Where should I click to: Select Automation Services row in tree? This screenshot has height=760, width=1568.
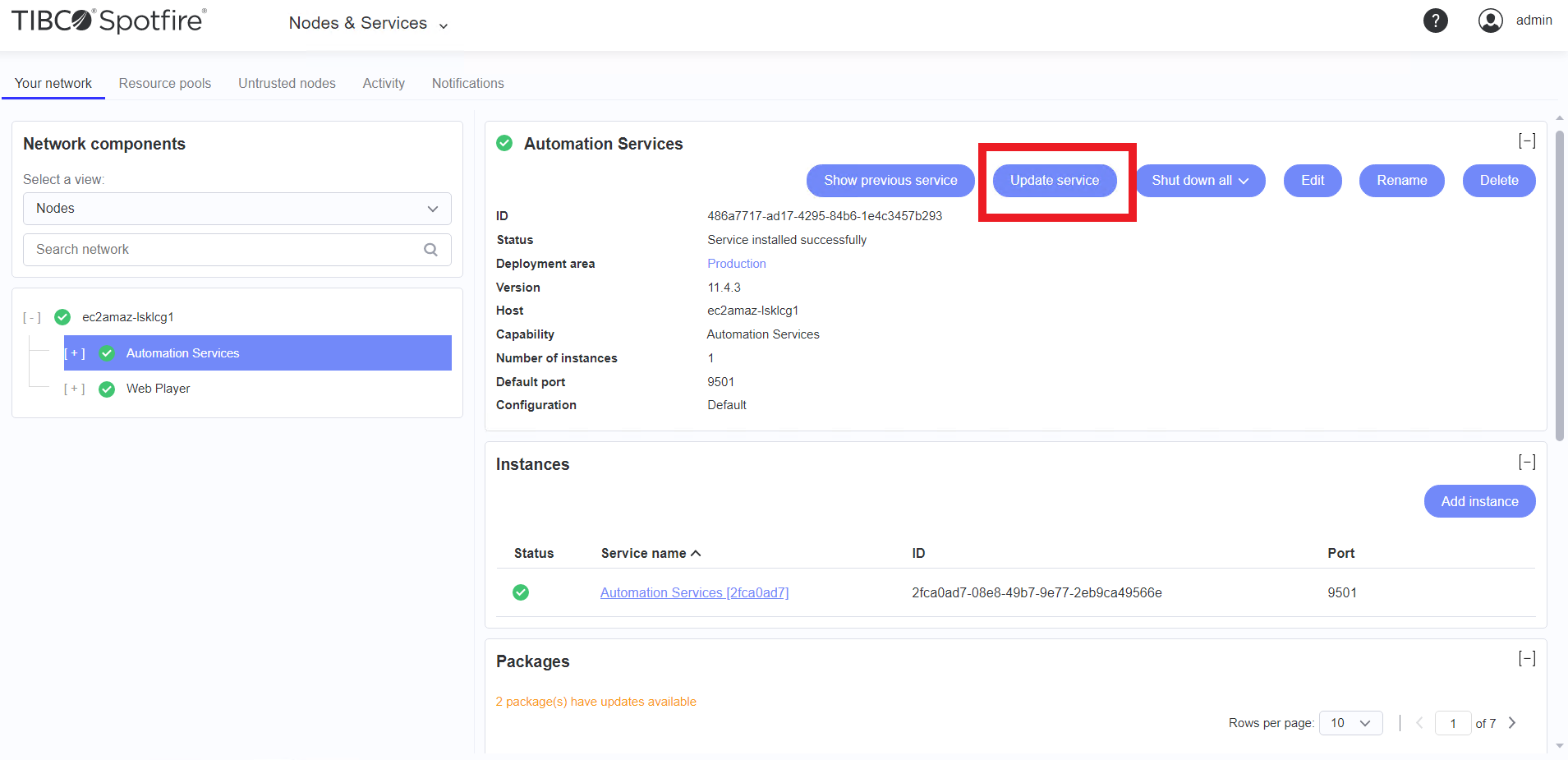click(258, 353)
